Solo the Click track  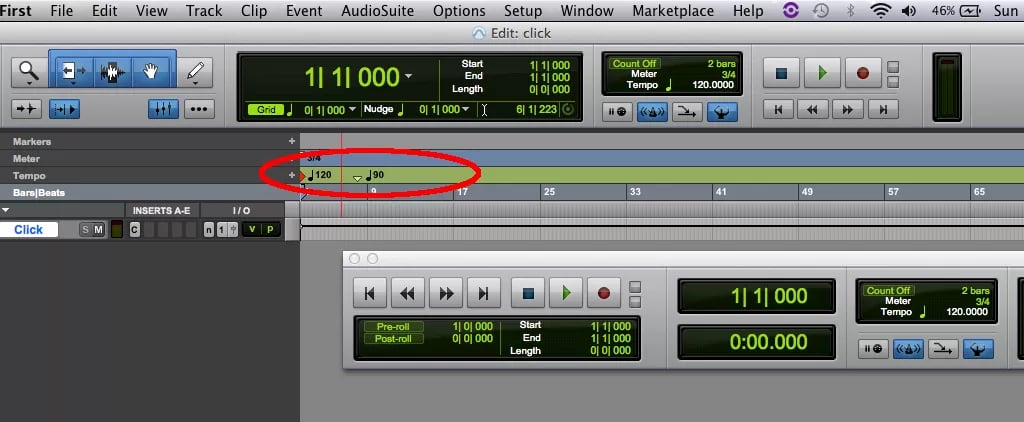[85, 229]
